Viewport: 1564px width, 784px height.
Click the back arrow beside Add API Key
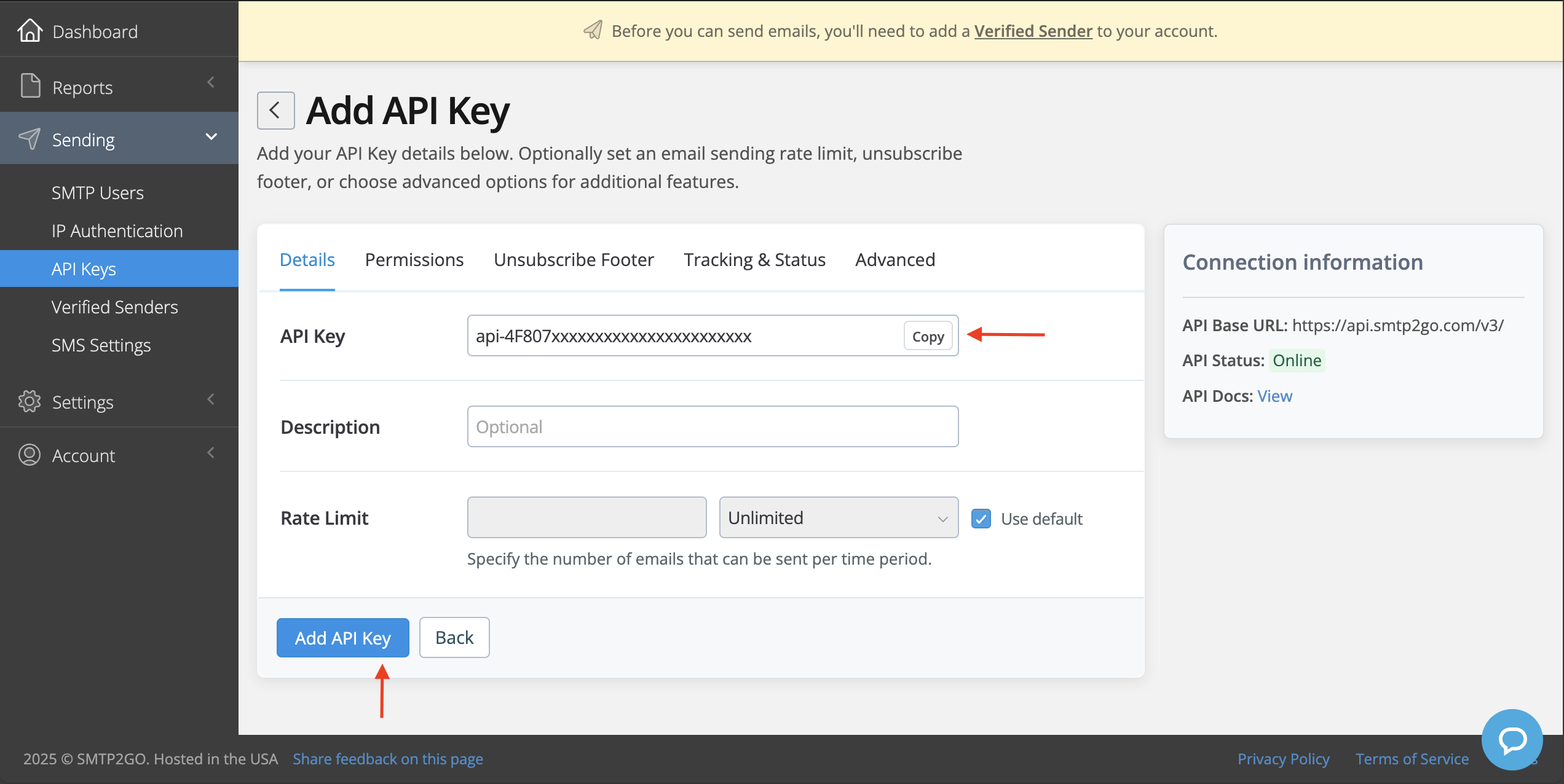pyautogui.click(x=275, y=111)
